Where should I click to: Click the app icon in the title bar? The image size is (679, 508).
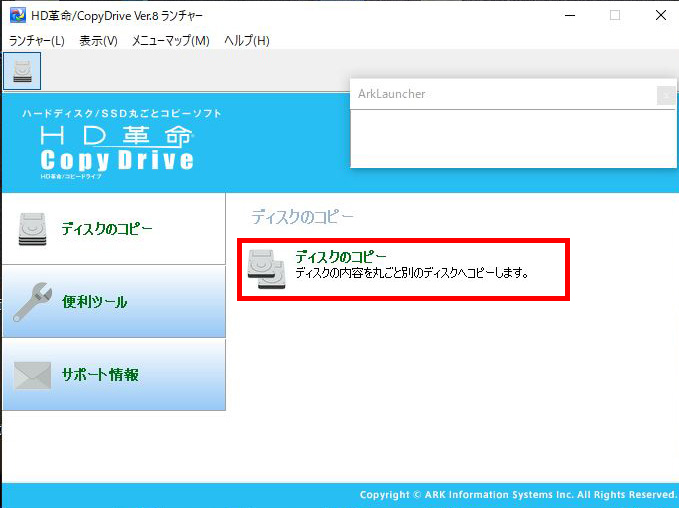[17, 15]
